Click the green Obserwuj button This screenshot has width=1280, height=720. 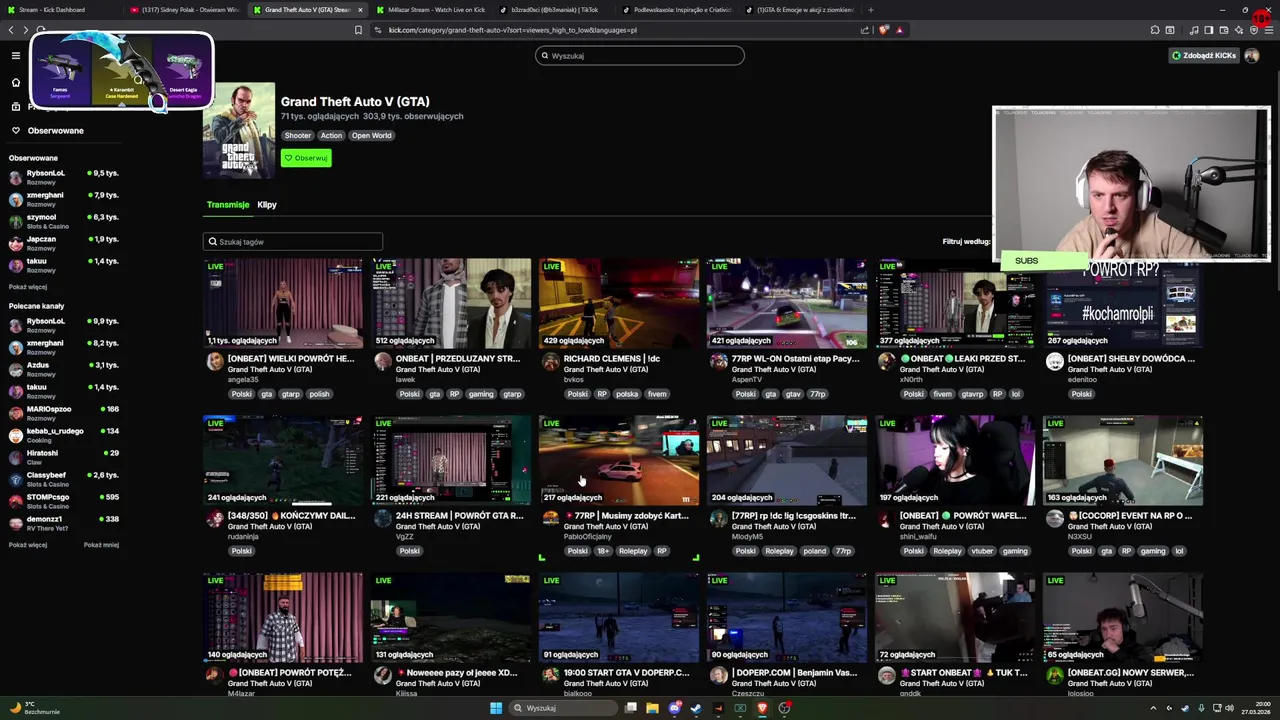tap(306, 158)
